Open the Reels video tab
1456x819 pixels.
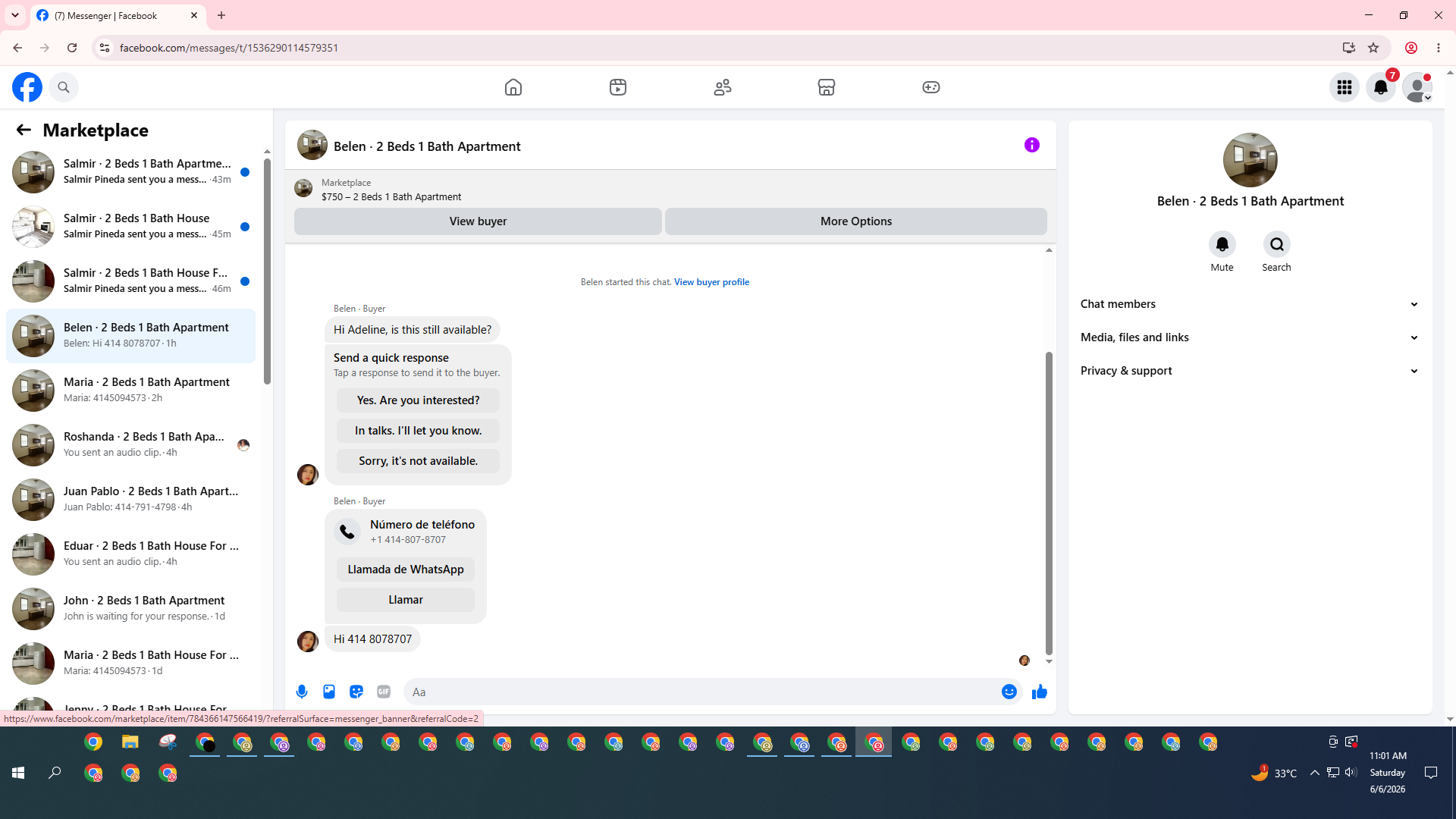pos(618,87)
